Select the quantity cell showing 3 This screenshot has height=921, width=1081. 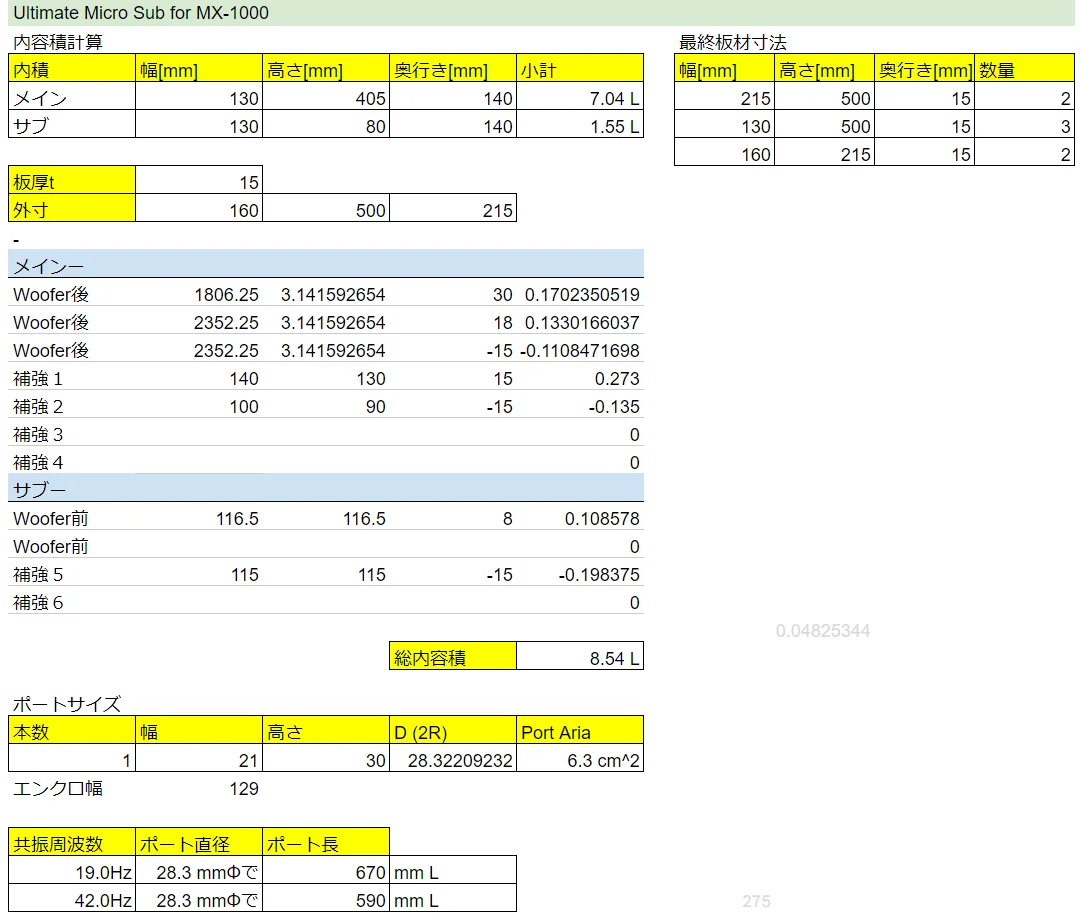tap(1024, 126)
